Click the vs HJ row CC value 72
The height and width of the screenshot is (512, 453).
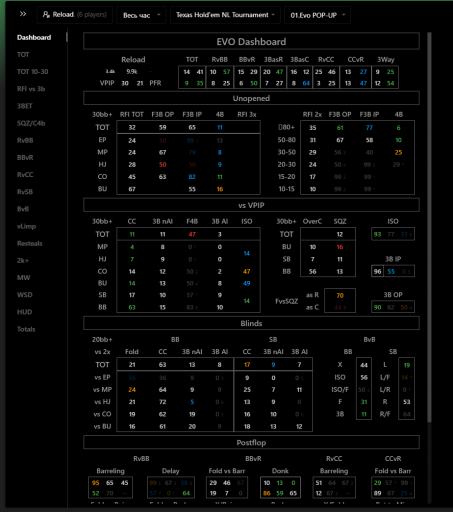coord(162,402)
